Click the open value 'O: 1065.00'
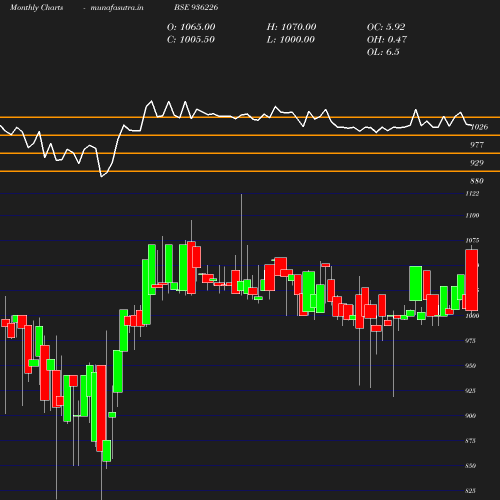The image size is (500, 500). [191, 27]
